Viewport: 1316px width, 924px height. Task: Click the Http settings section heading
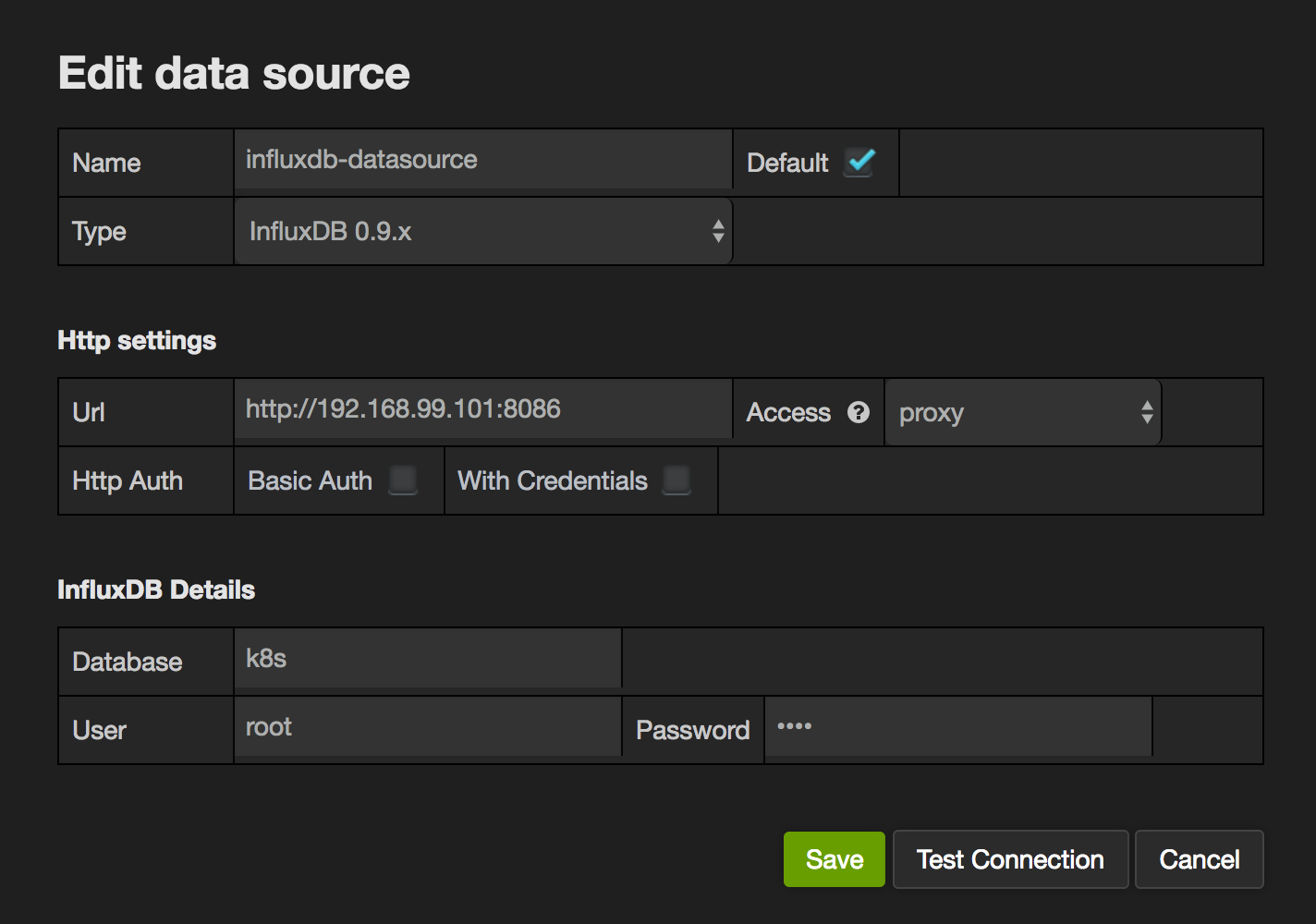pos(137,340)
